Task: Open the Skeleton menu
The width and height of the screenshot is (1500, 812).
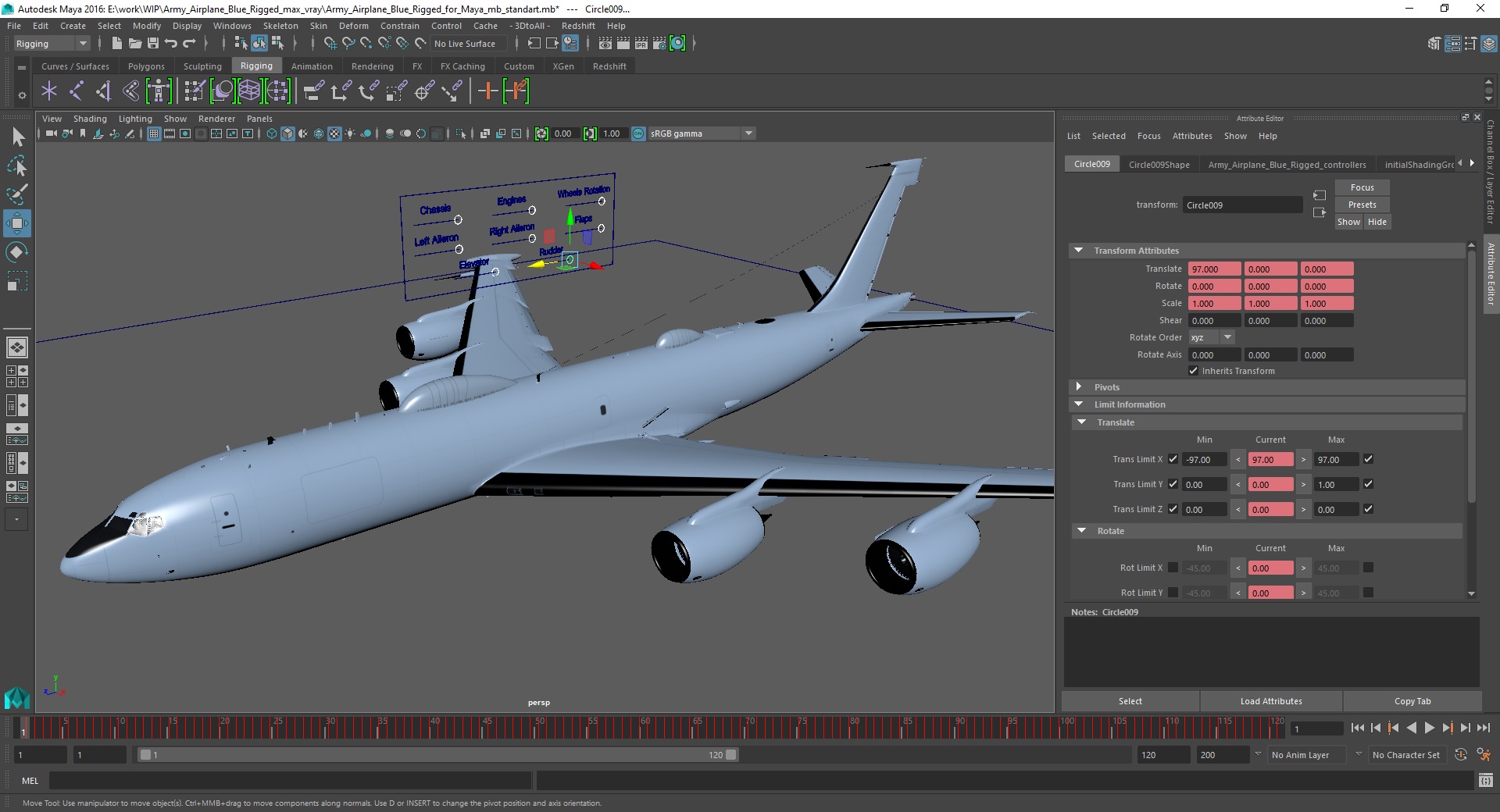Action: pyautogui.click(x=280, y=26)
